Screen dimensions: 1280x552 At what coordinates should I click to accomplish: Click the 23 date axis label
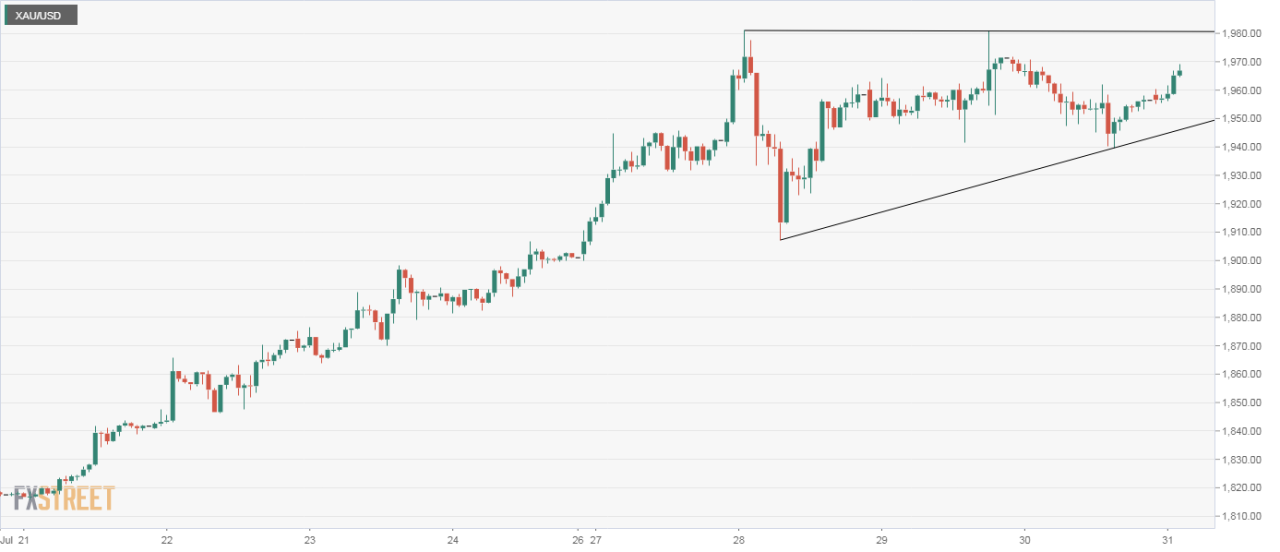[x=309, y=535]
